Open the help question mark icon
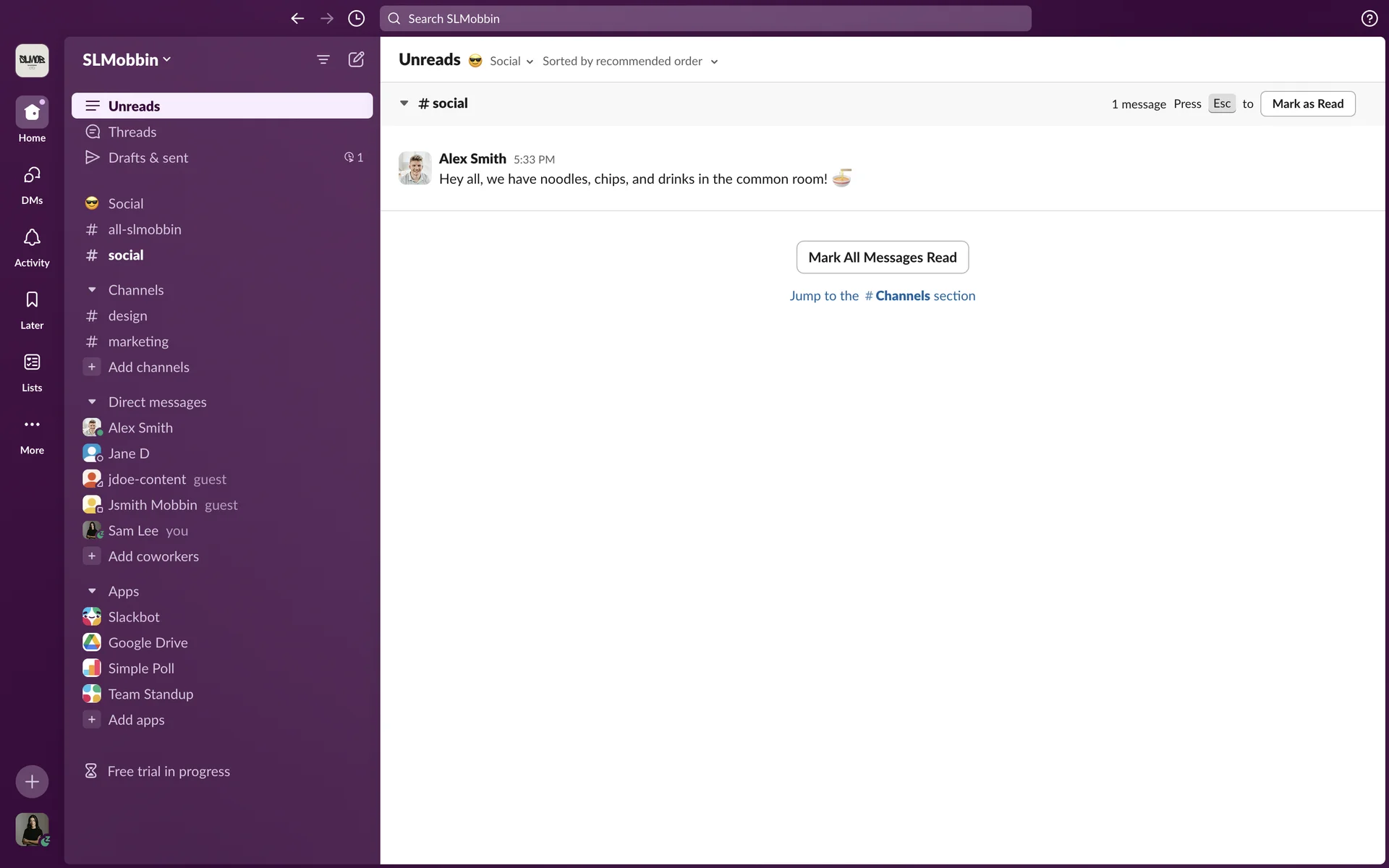Image resolution: width=1389 pixels, height=868 pixels. click(x=1369, y=19)
